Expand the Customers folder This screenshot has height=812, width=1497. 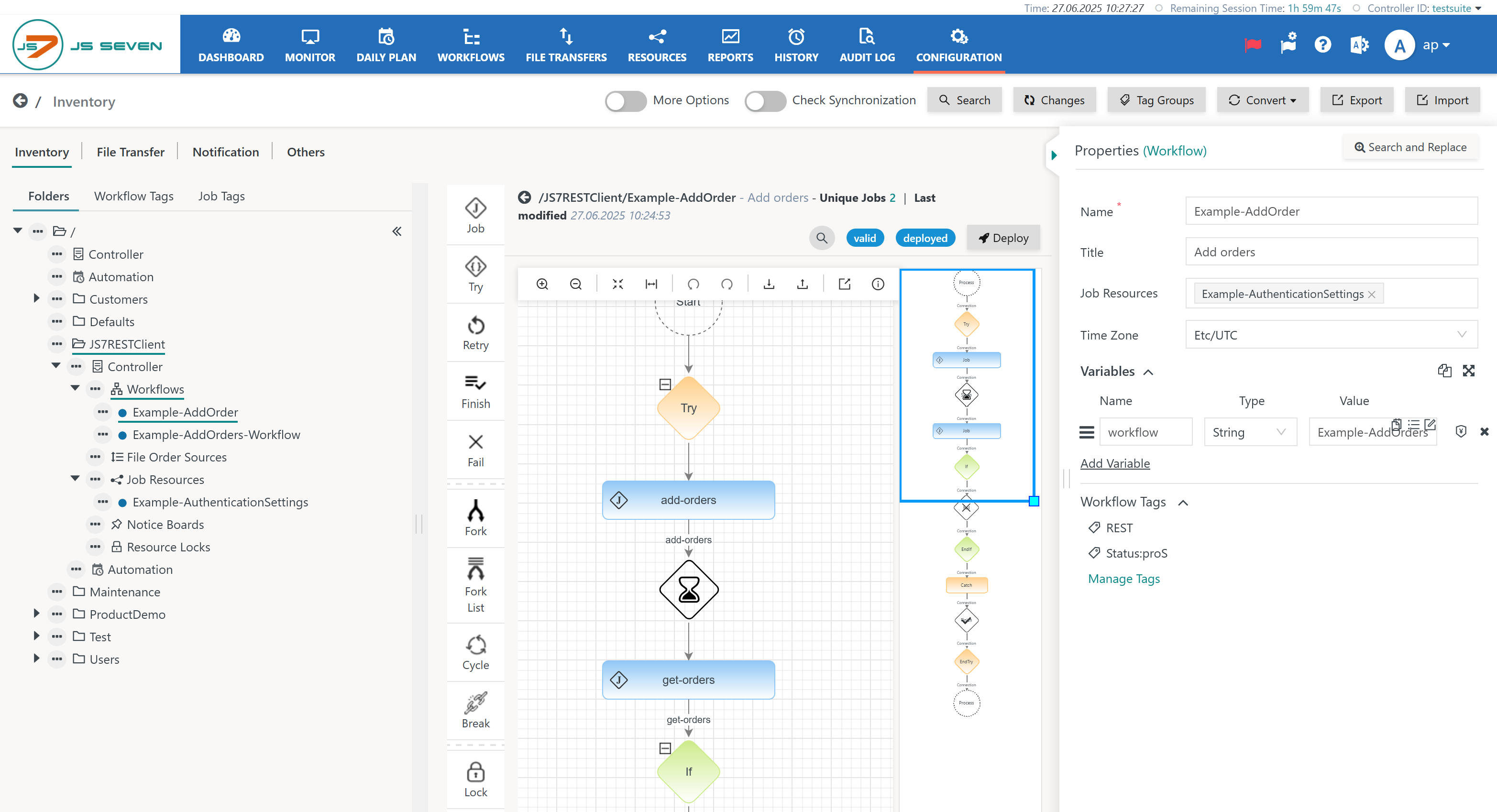pos(36,299)
